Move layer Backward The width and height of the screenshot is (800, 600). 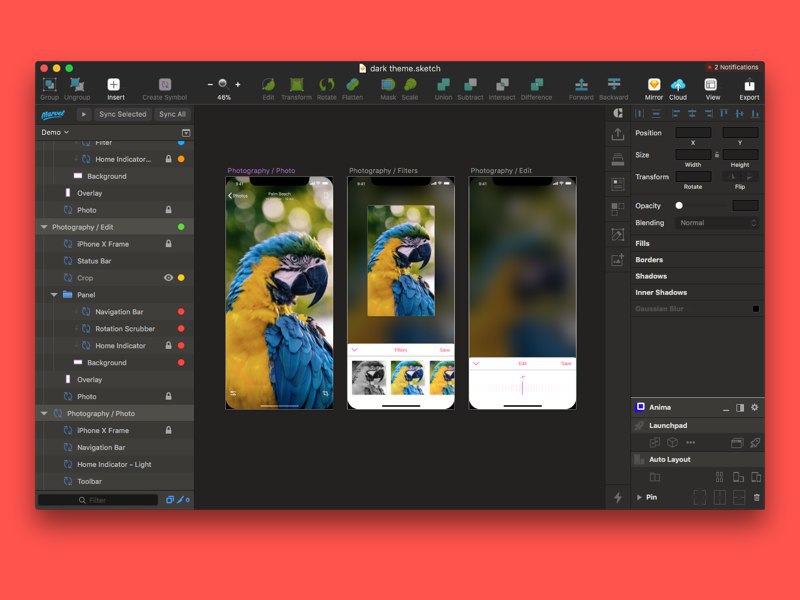coord(614,84)
